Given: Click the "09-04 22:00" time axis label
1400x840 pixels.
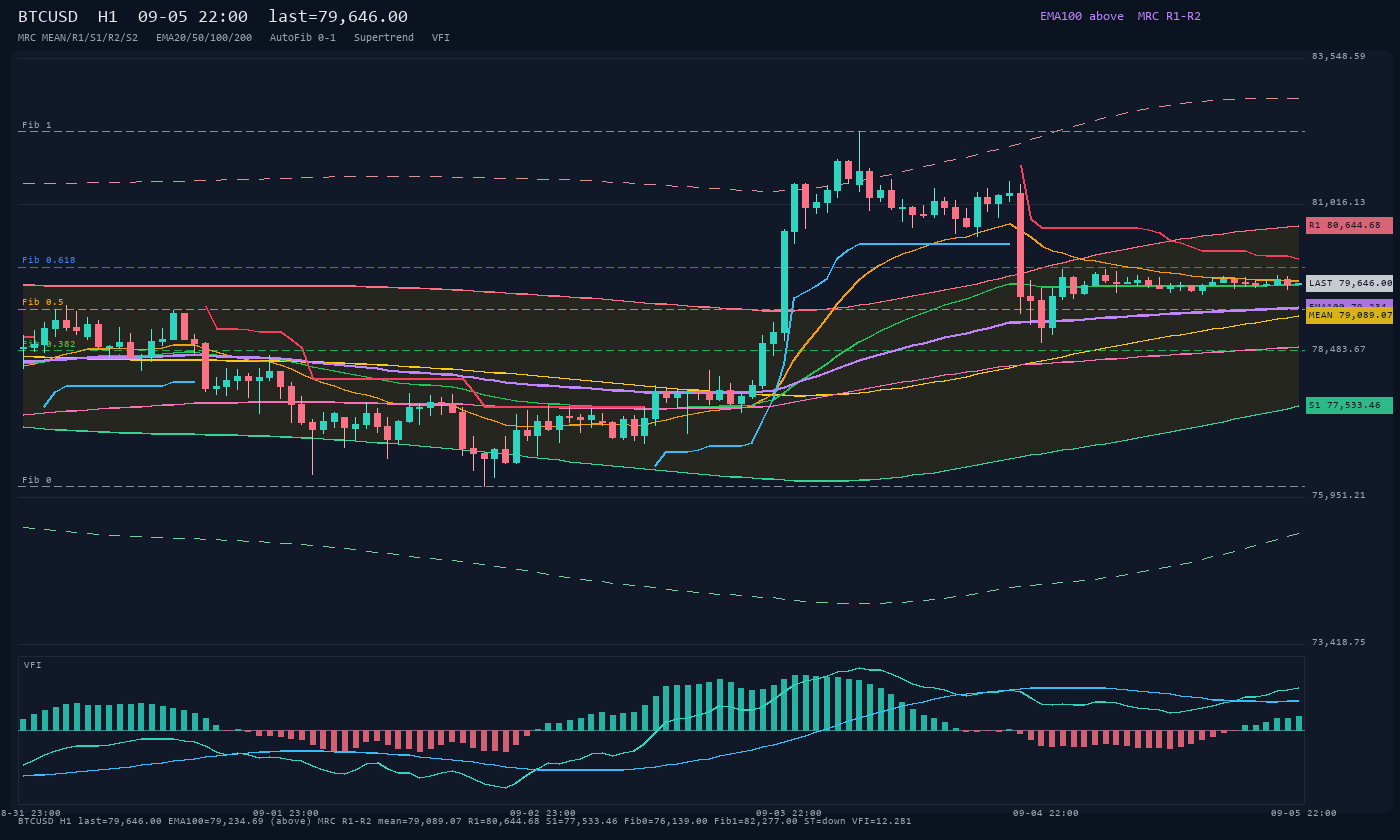Looking at the screenshot, I should click(x=1046, y=813).
